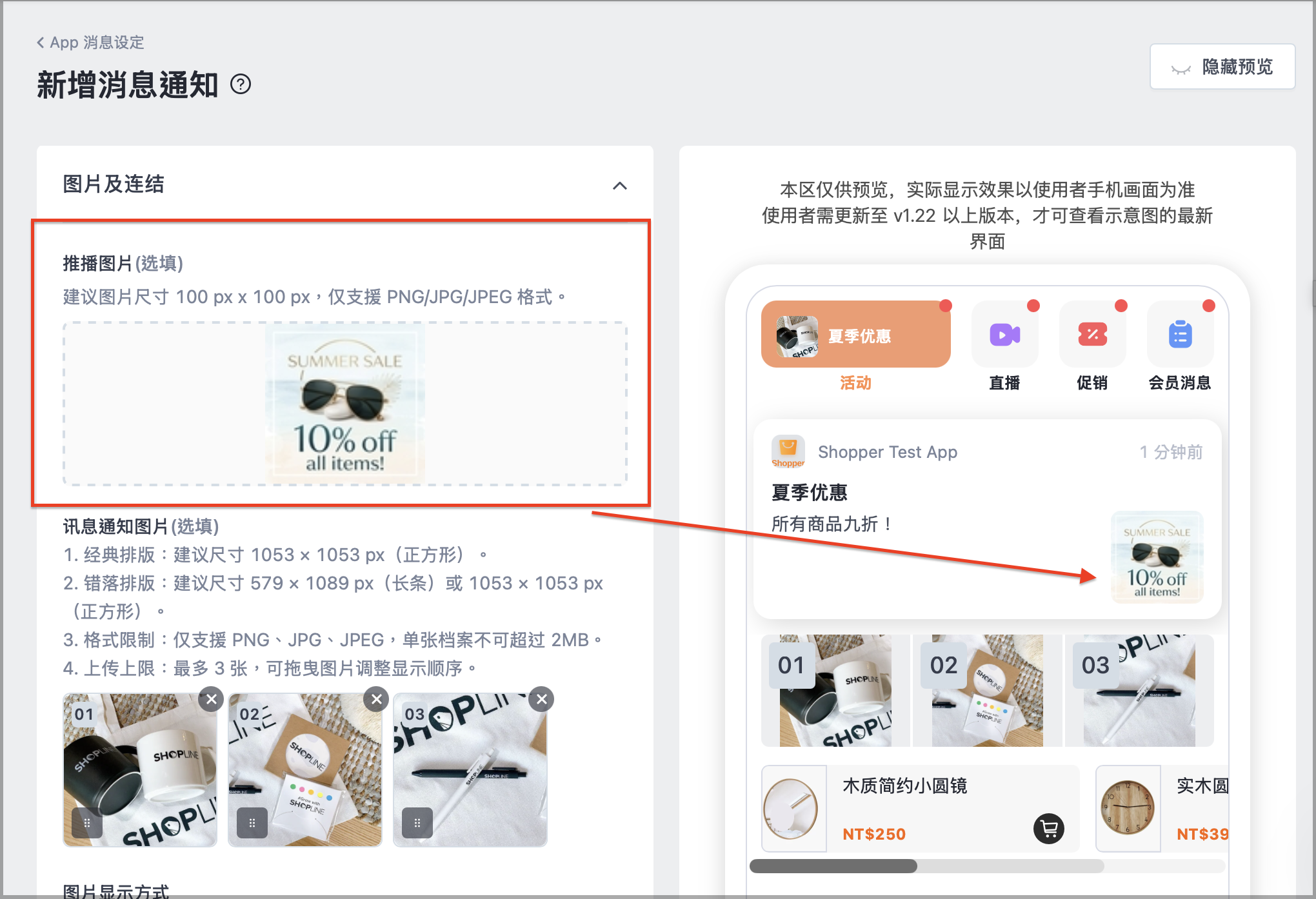Screen dimensions: 1316x899
Task: Click the Shopper app logo icon
Action: click(x=788, y=451)
